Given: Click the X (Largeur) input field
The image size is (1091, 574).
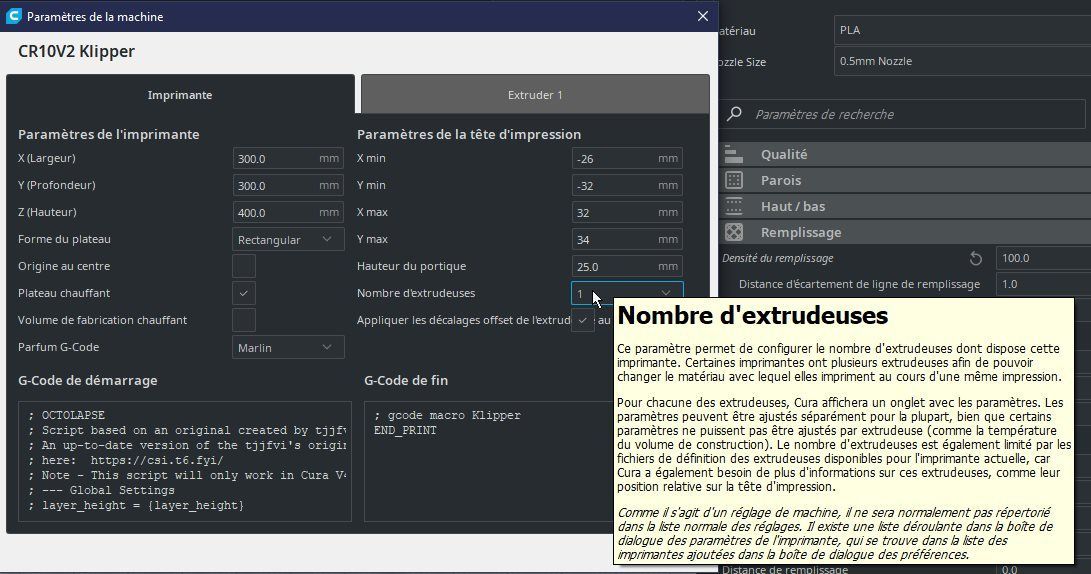Looking at the screenshot, I should (x=288, y=159).
